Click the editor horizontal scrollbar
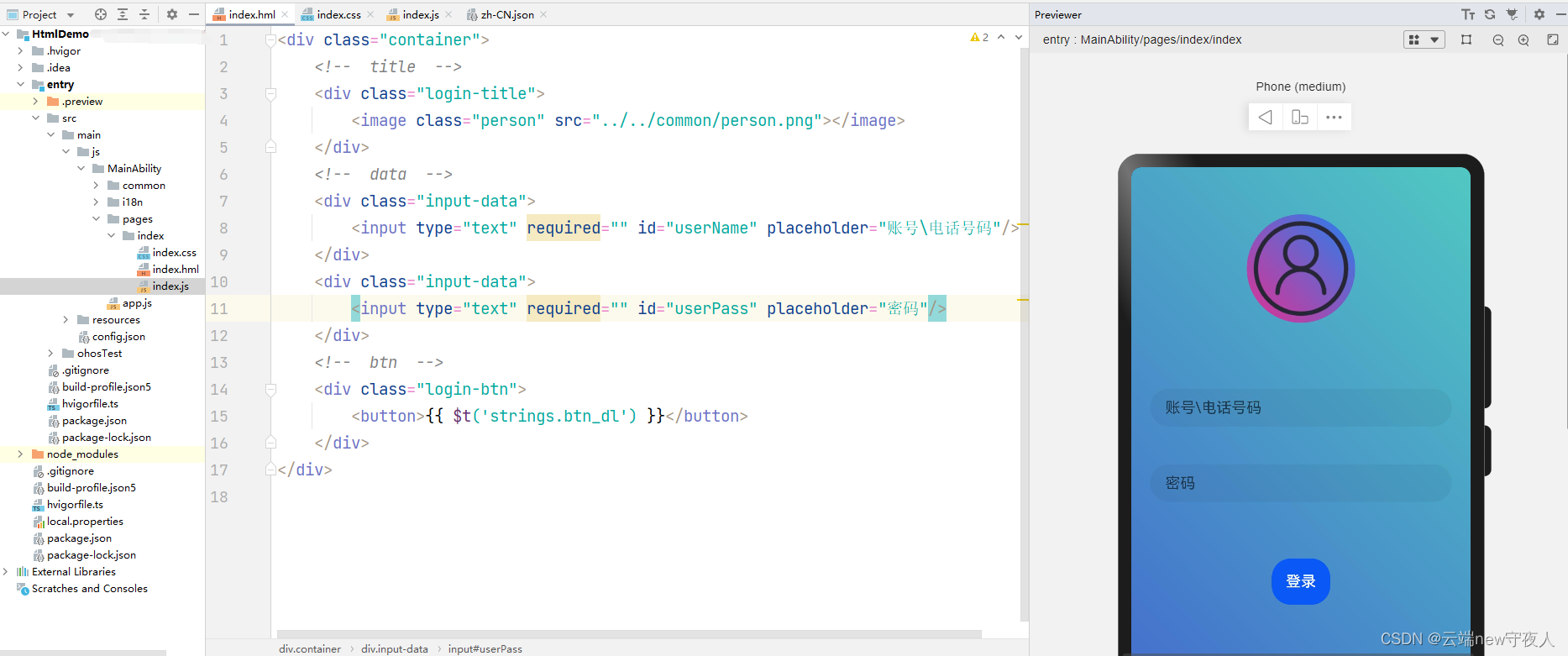 [x=629, y=633]
